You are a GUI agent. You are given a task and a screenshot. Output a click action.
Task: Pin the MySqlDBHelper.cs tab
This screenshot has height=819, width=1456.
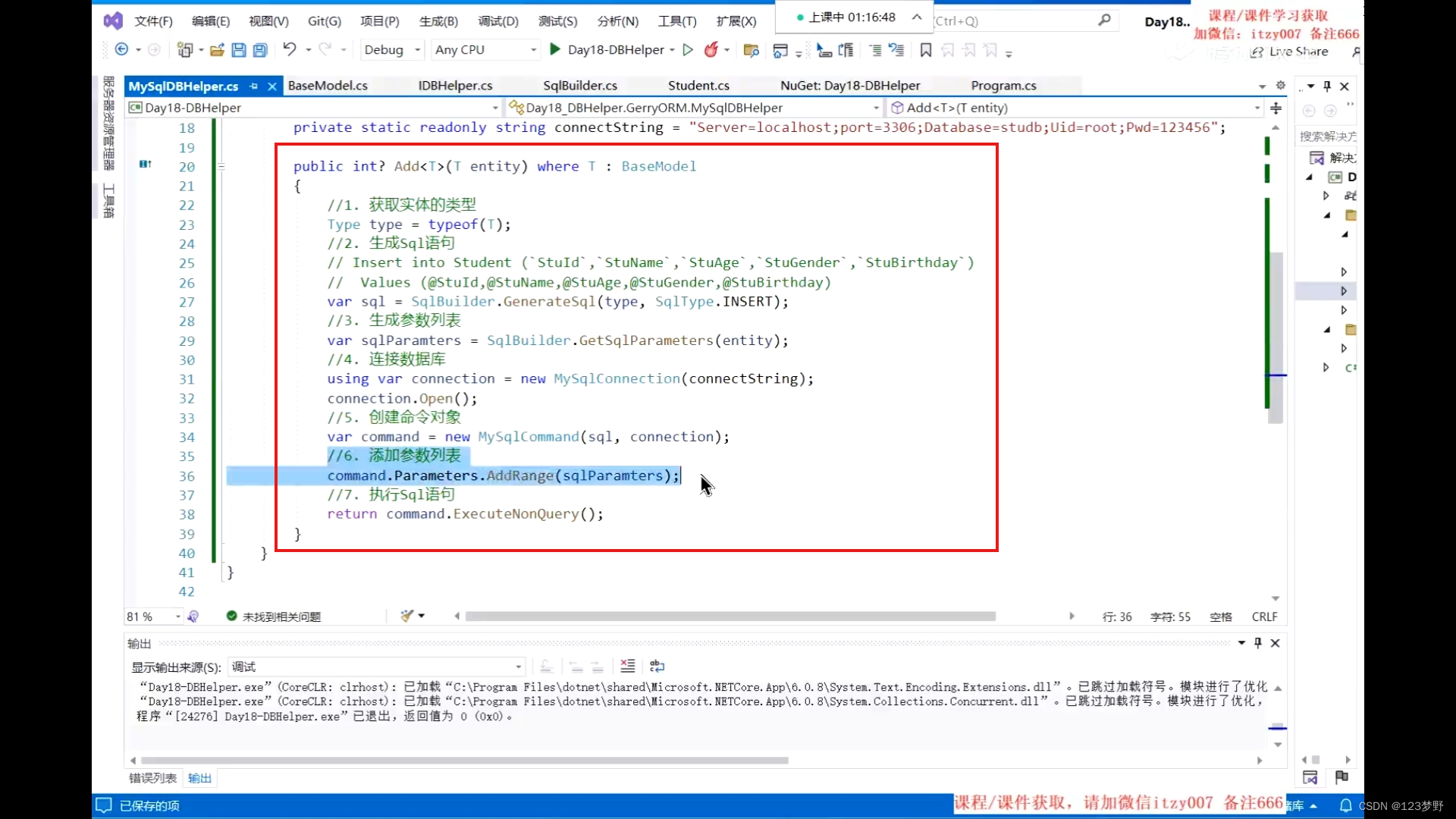[x=254, y=86]
